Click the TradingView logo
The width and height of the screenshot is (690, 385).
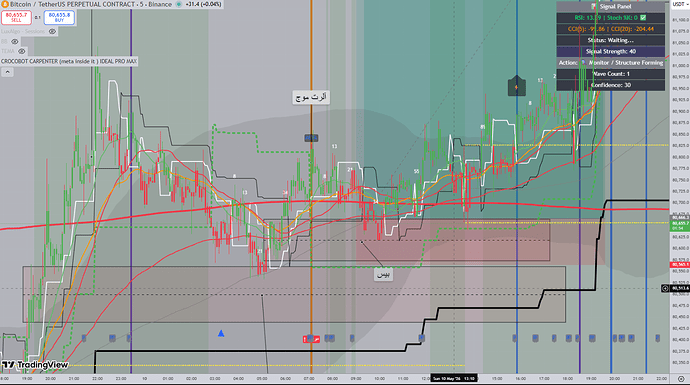click(35, 365)
